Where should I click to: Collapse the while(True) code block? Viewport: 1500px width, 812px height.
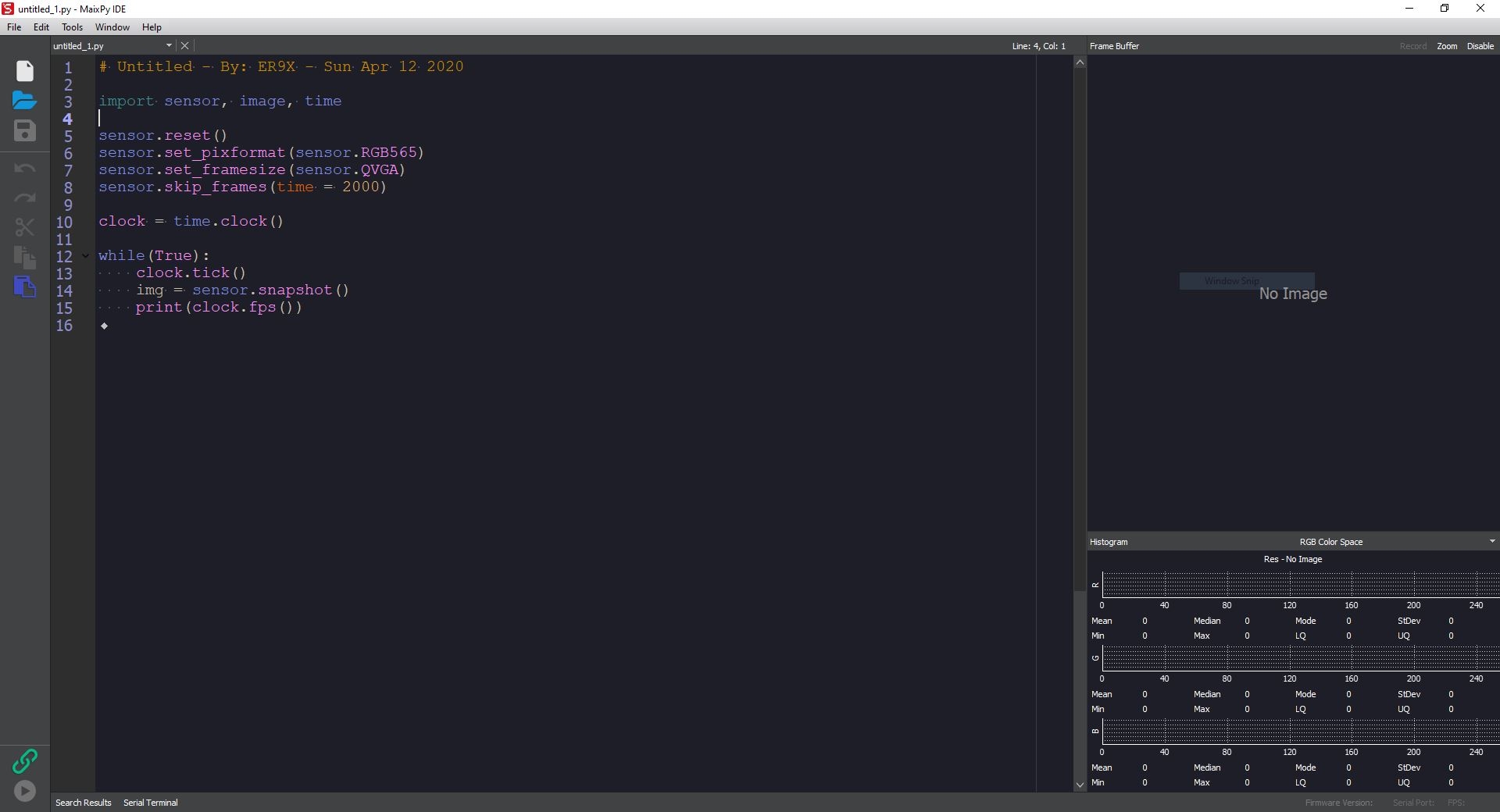pyautogui.click(x=86, y=256)
